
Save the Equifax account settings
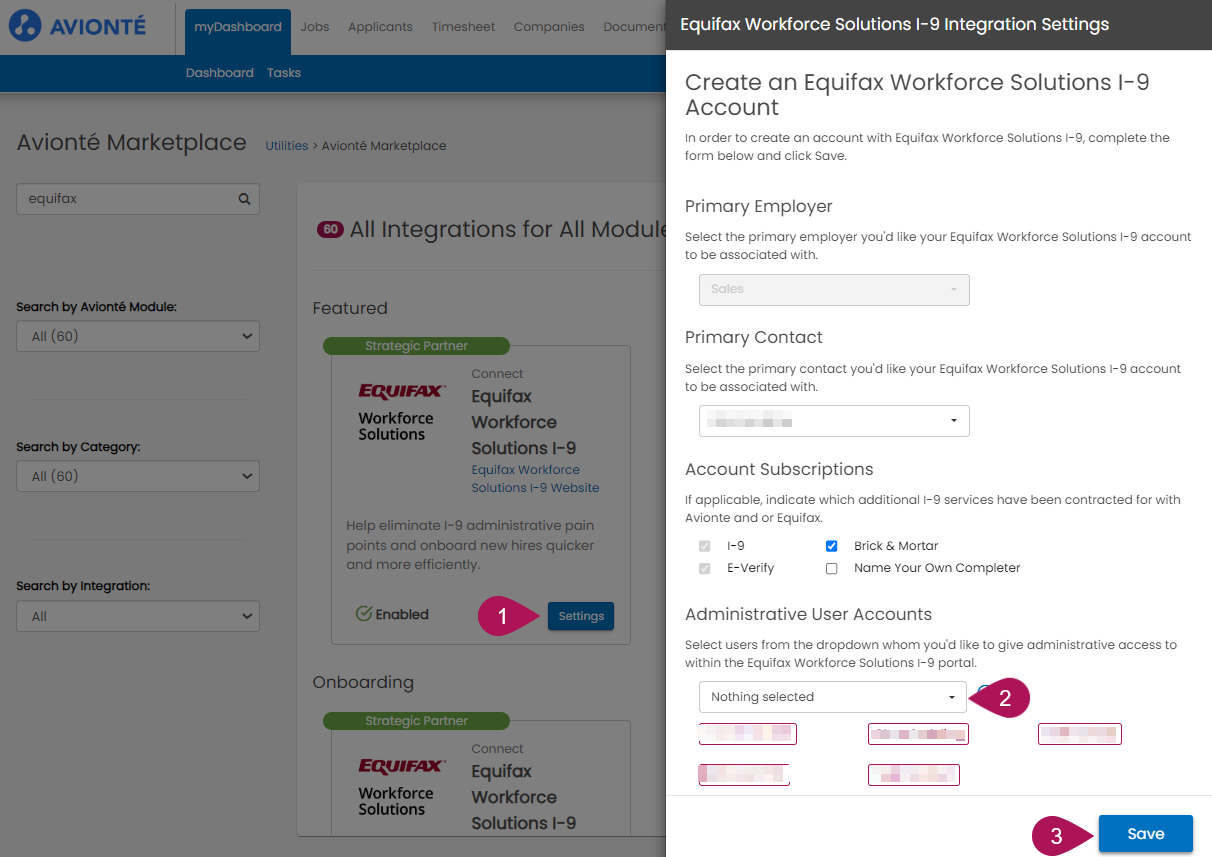(x=1145, y=833)
